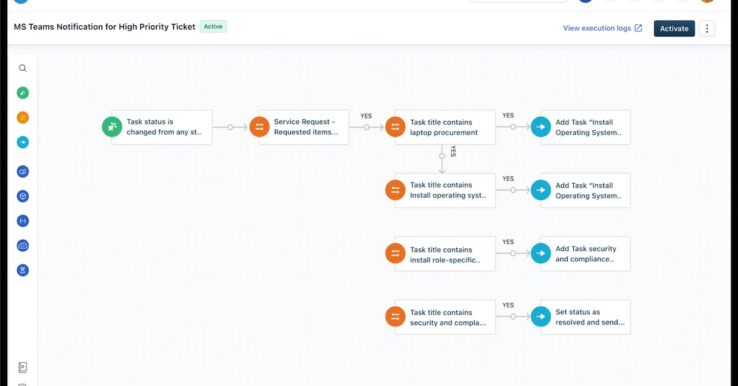Click the blue cloud sidebar icon
Screen dimensions: 738x386
pyautogui.click(x=23, y=246)
